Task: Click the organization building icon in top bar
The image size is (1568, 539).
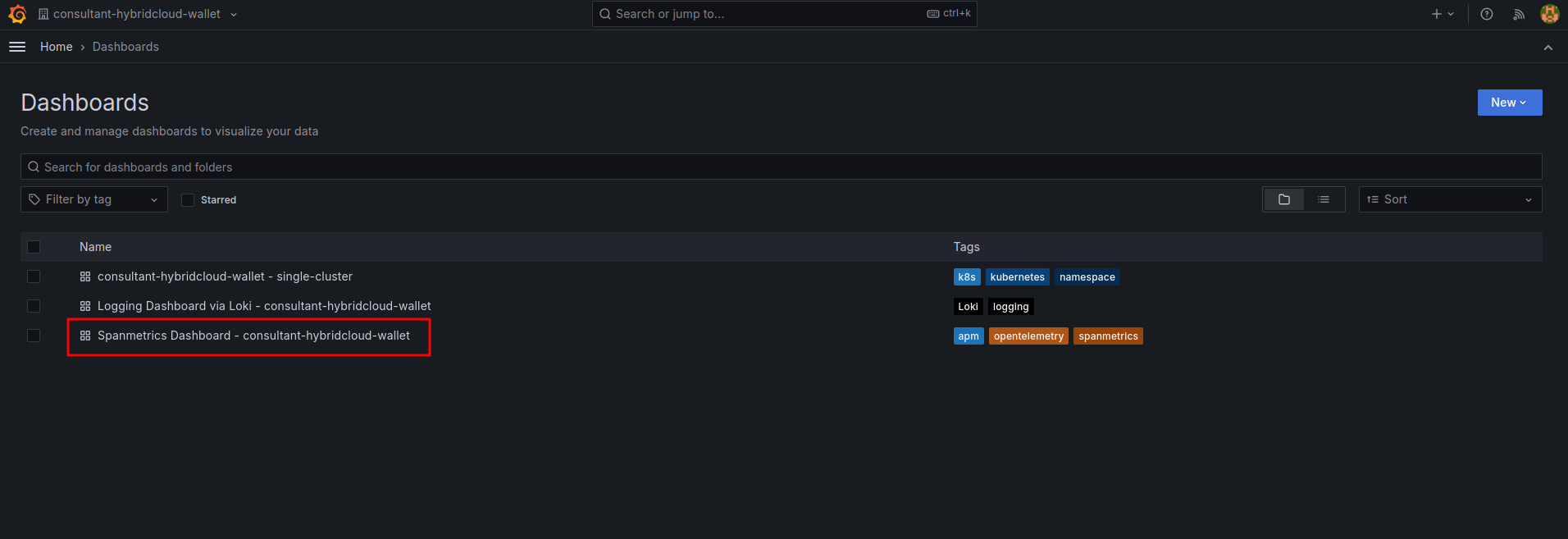Action: click(43, 14)
